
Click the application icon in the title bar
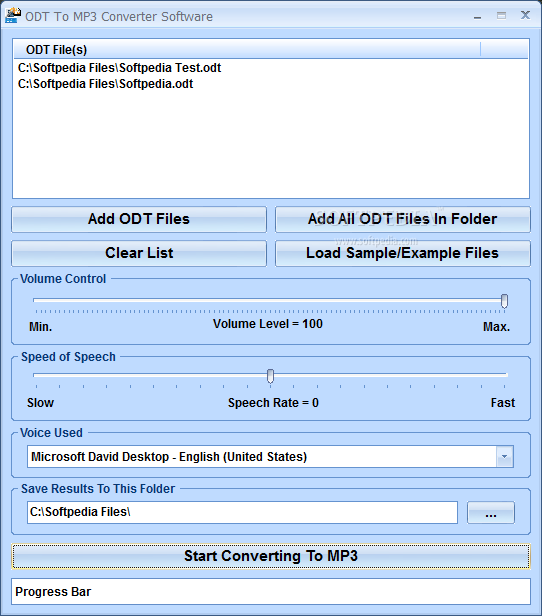click(13, 16)
